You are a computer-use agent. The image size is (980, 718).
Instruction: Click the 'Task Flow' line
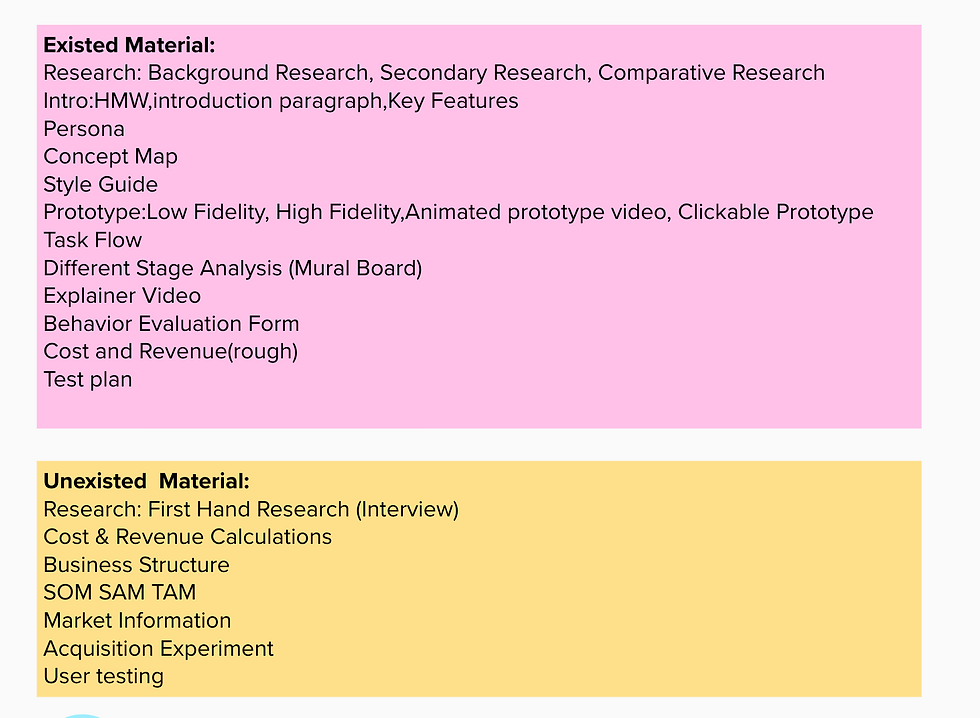point(92,240)
